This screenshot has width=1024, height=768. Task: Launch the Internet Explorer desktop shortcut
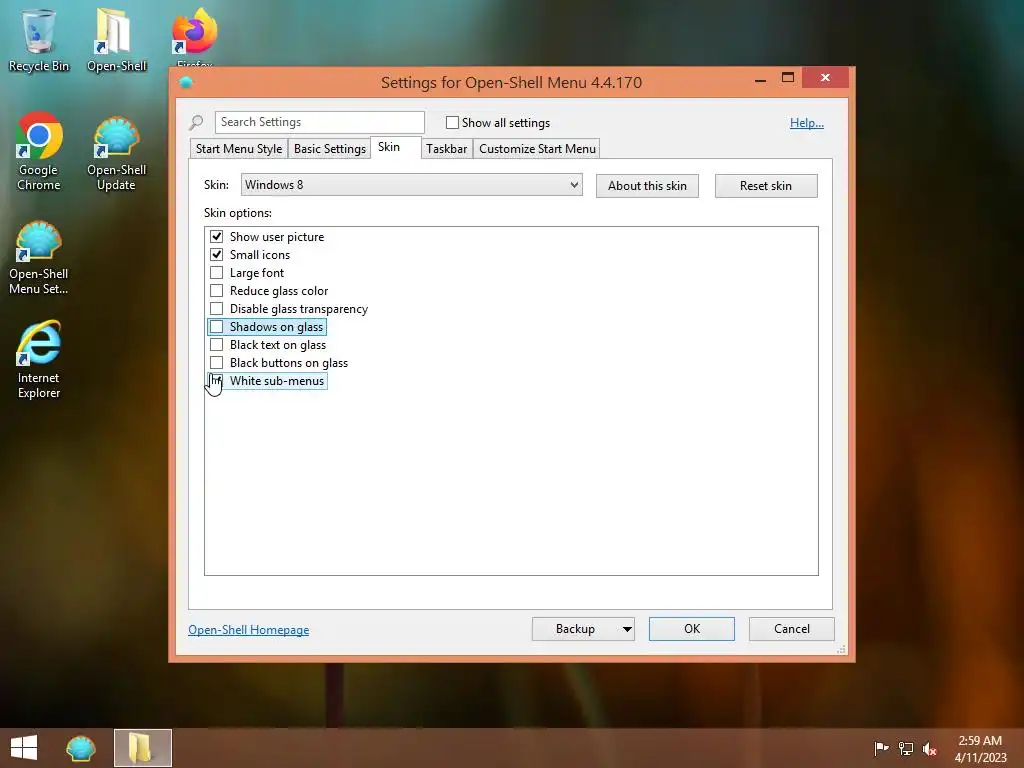coord(39,359)
